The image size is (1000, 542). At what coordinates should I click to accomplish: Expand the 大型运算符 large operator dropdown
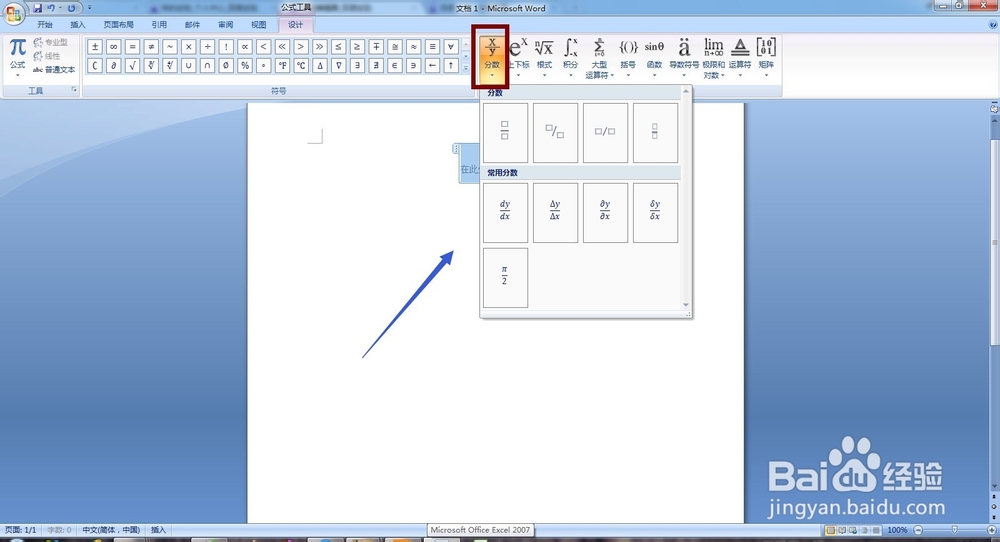[599, 58]
